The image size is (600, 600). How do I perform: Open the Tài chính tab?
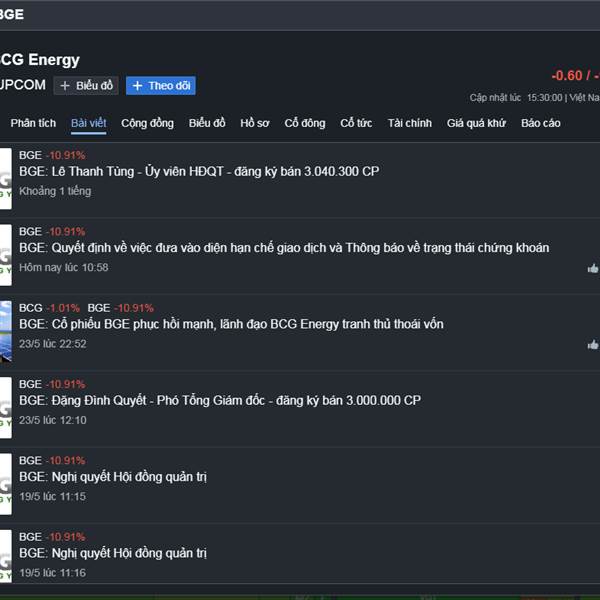point(409,123)
